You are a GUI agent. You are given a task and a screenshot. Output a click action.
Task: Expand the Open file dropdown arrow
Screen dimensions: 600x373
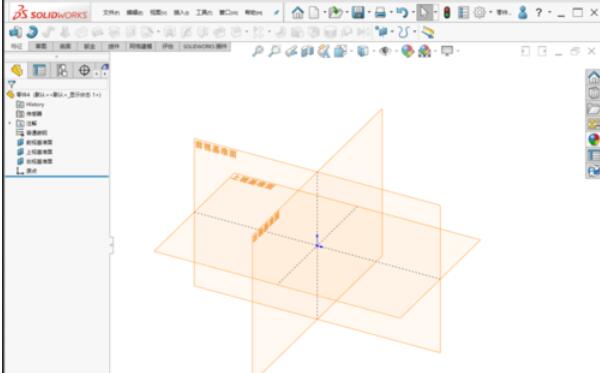346,13
